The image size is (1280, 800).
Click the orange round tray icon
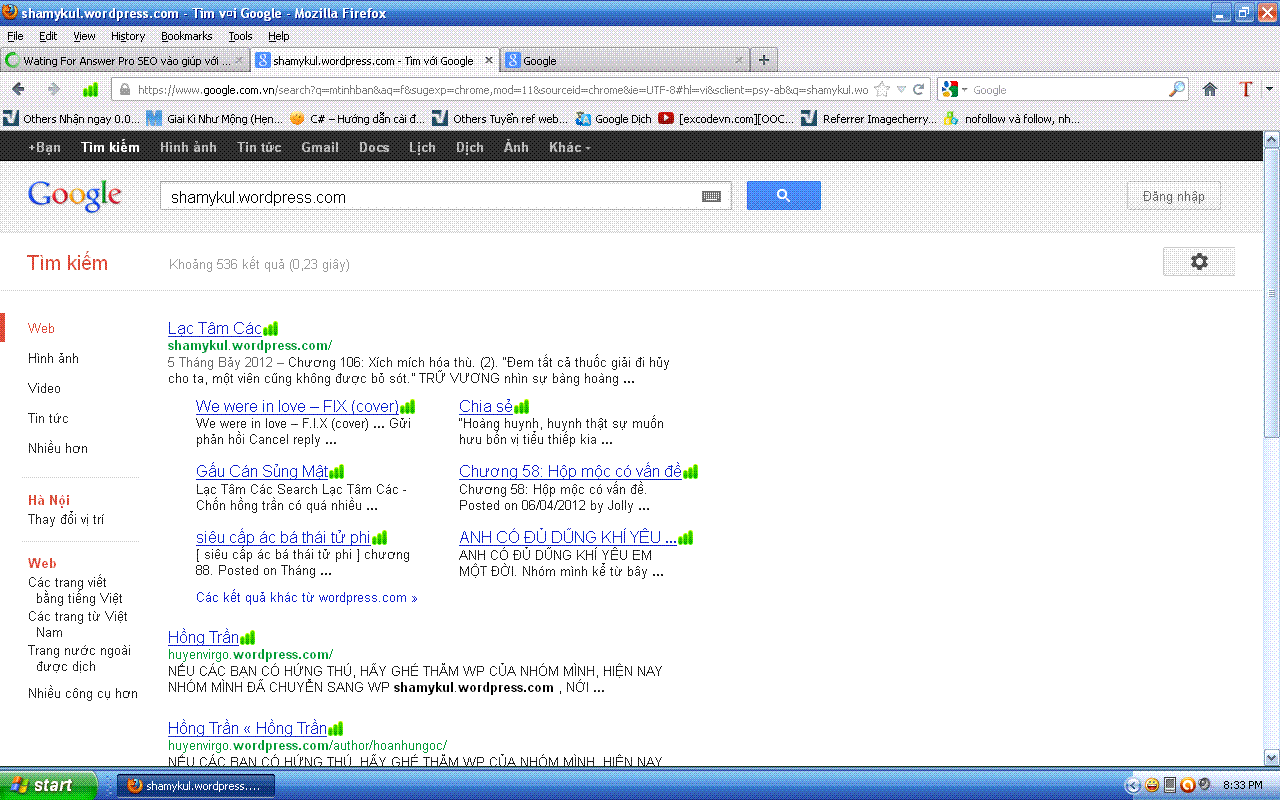1187,785
